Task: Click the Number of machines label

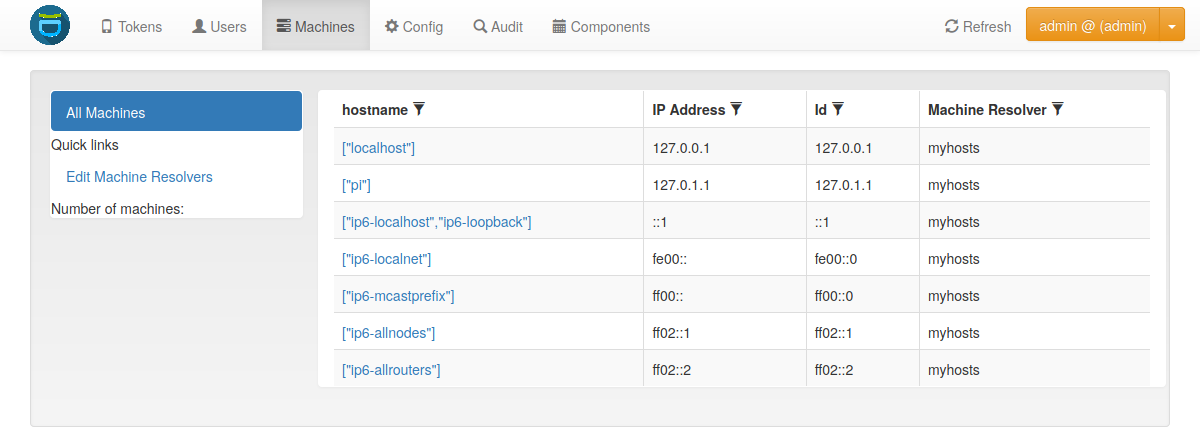Action: click(117, 209)
